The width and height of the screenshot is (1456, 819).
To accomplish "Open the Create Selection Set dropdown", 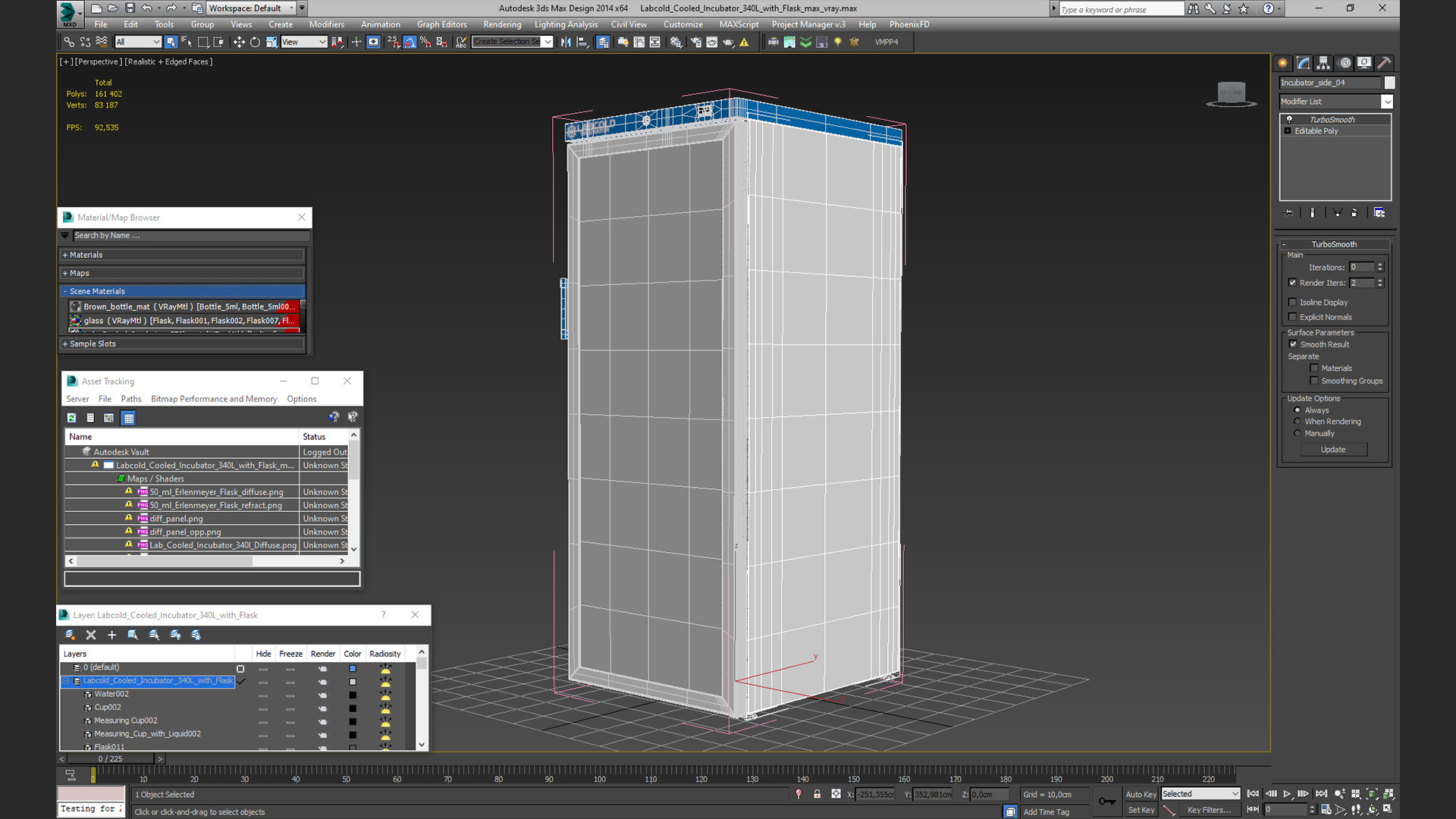I will (513, 42).
